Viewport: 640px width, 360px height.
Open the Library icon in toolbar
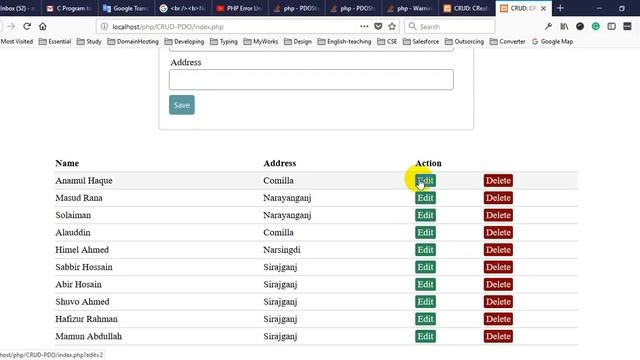pos(564,27)
